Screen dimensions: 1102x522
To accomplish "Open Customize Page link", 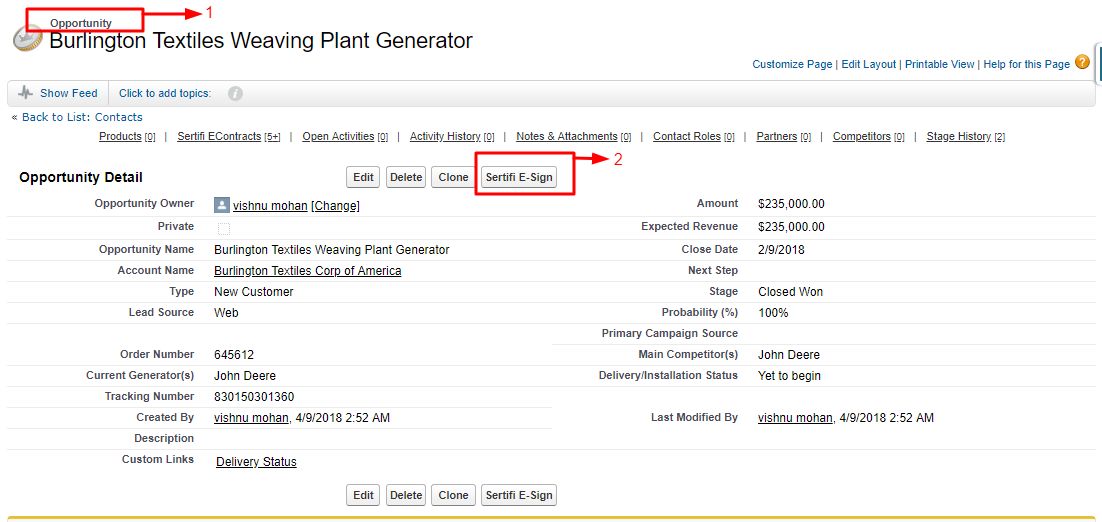I will click(x=792, y=64).
